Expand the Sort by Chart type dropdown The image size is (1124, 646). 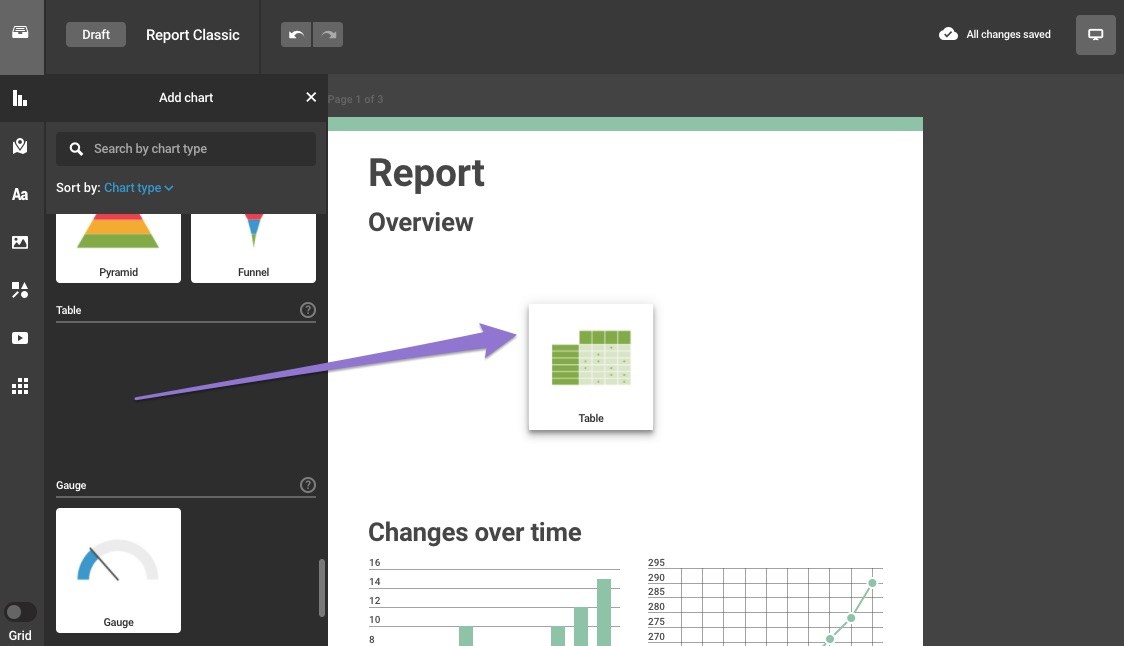[x=139, y=188]
